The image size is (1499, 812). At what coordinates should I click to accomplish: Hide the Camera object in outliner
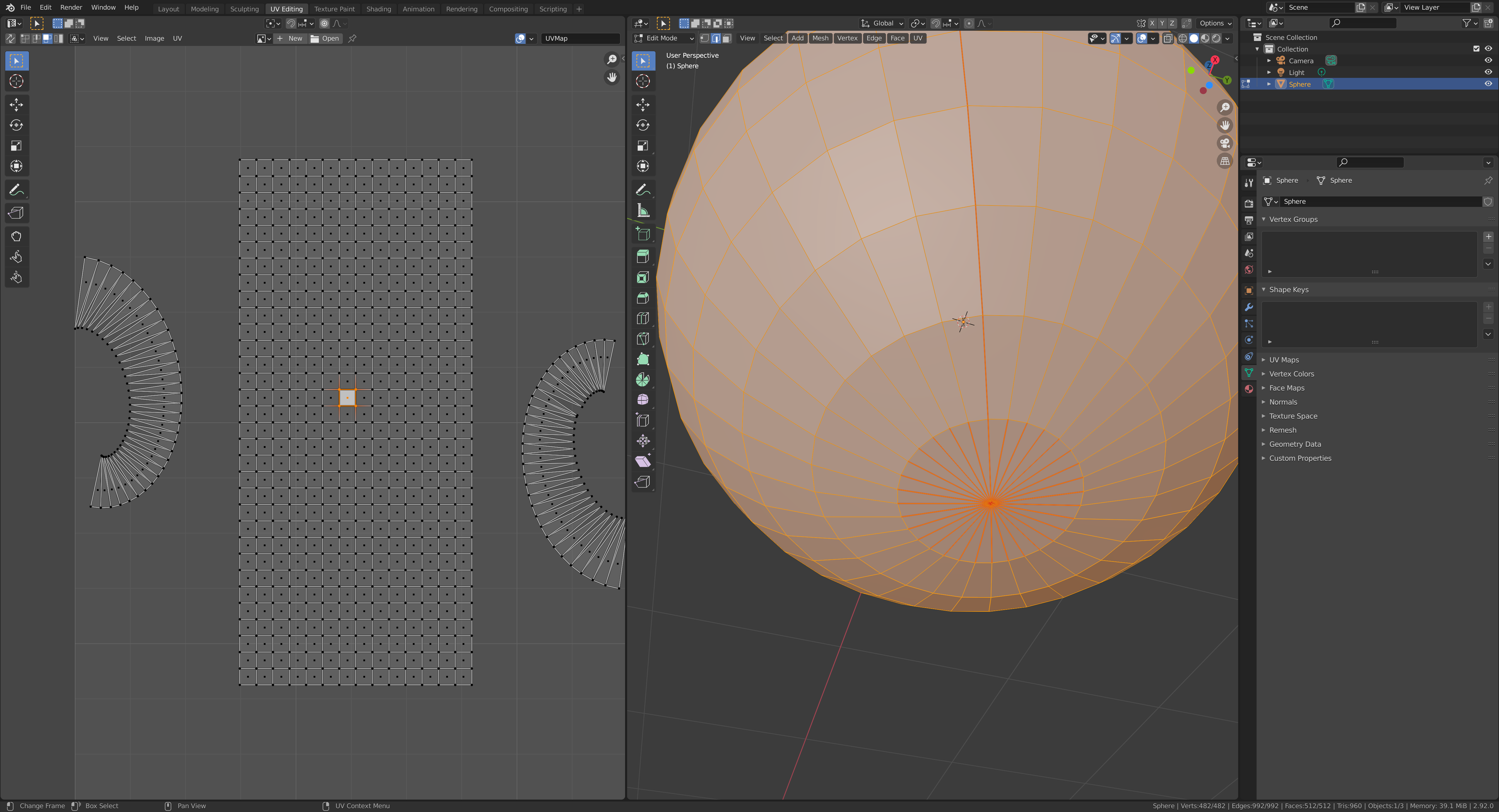tap(1488, 61)
